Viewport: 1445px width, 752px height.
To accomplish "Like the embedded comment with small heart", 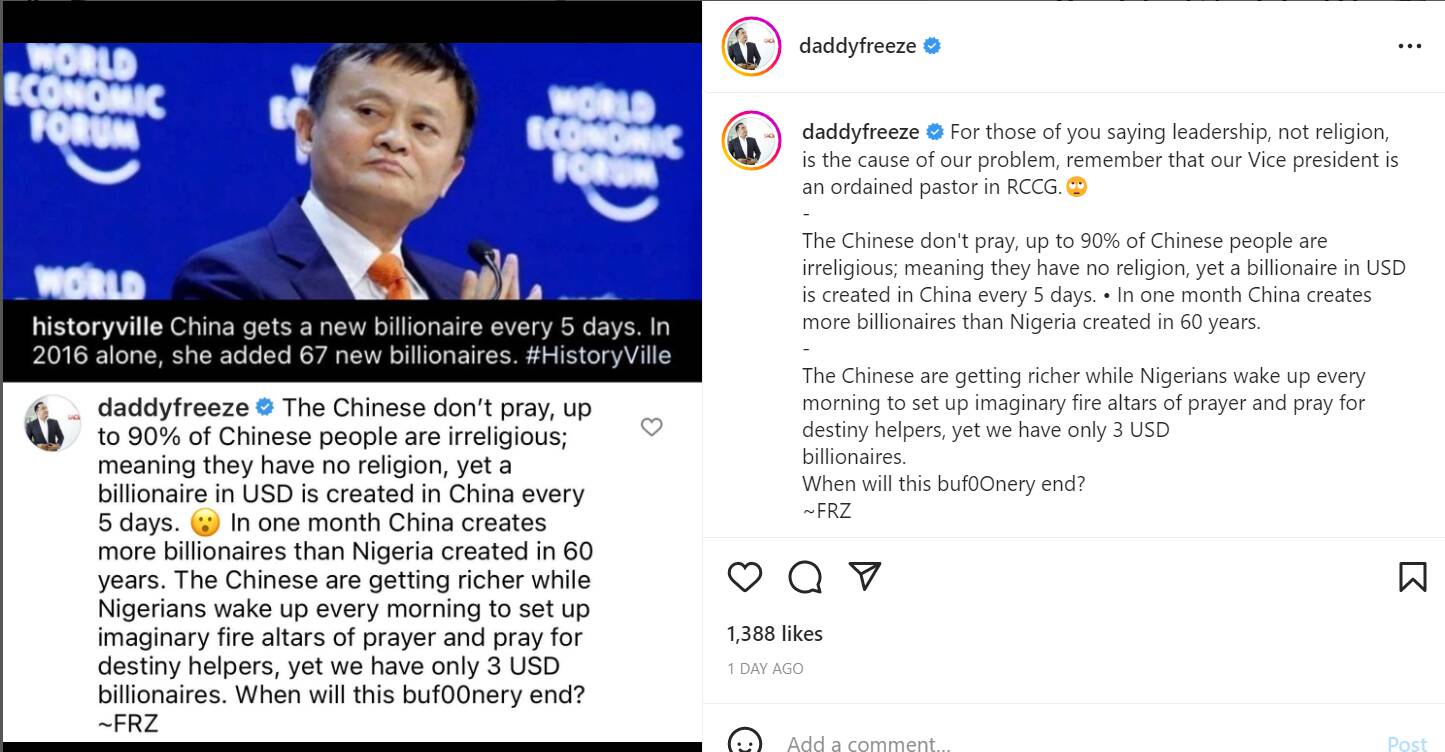I will pos(651,427).
